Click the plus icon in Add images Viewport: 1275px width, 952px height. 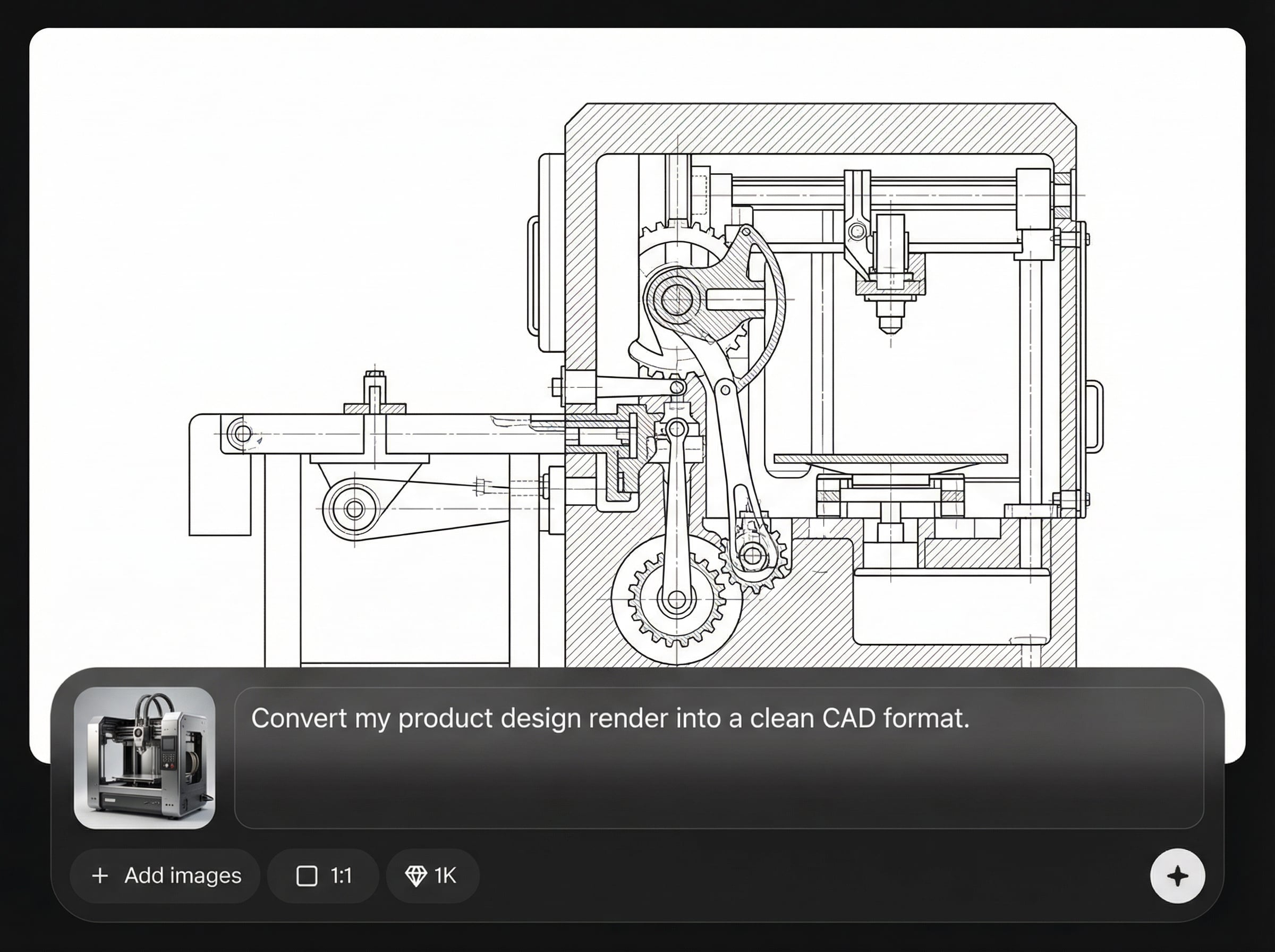point(100,876)
